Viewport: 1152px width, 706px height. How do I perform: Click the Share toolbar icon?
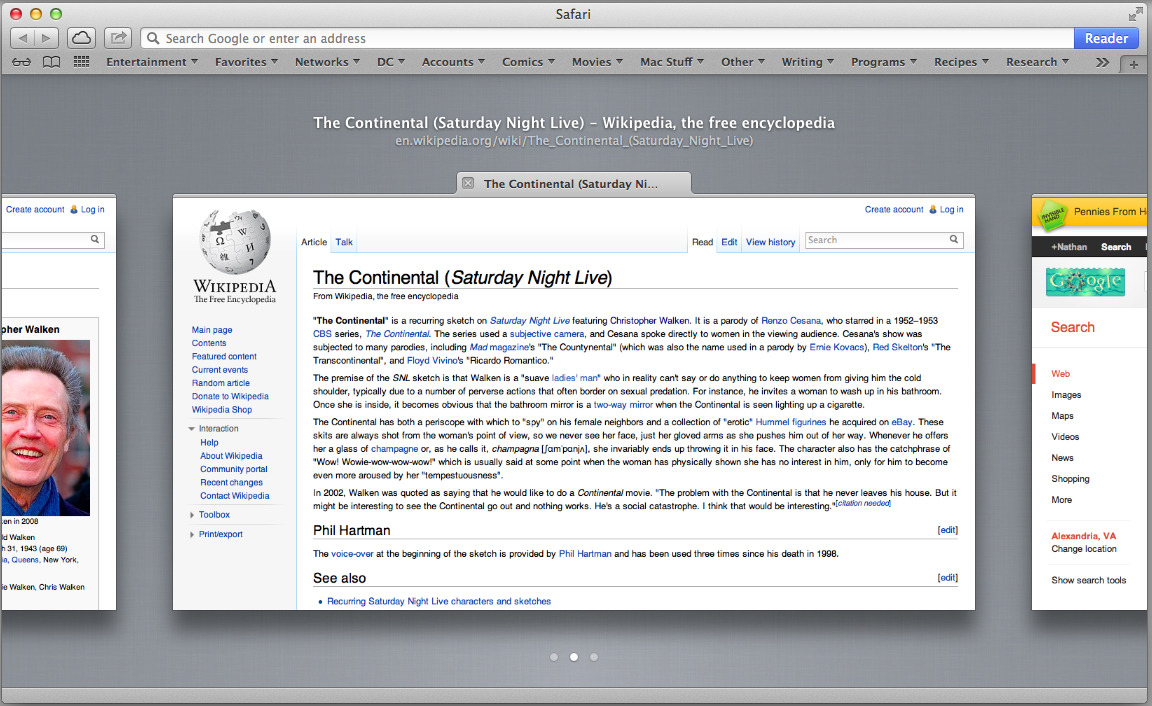(118, 38)
